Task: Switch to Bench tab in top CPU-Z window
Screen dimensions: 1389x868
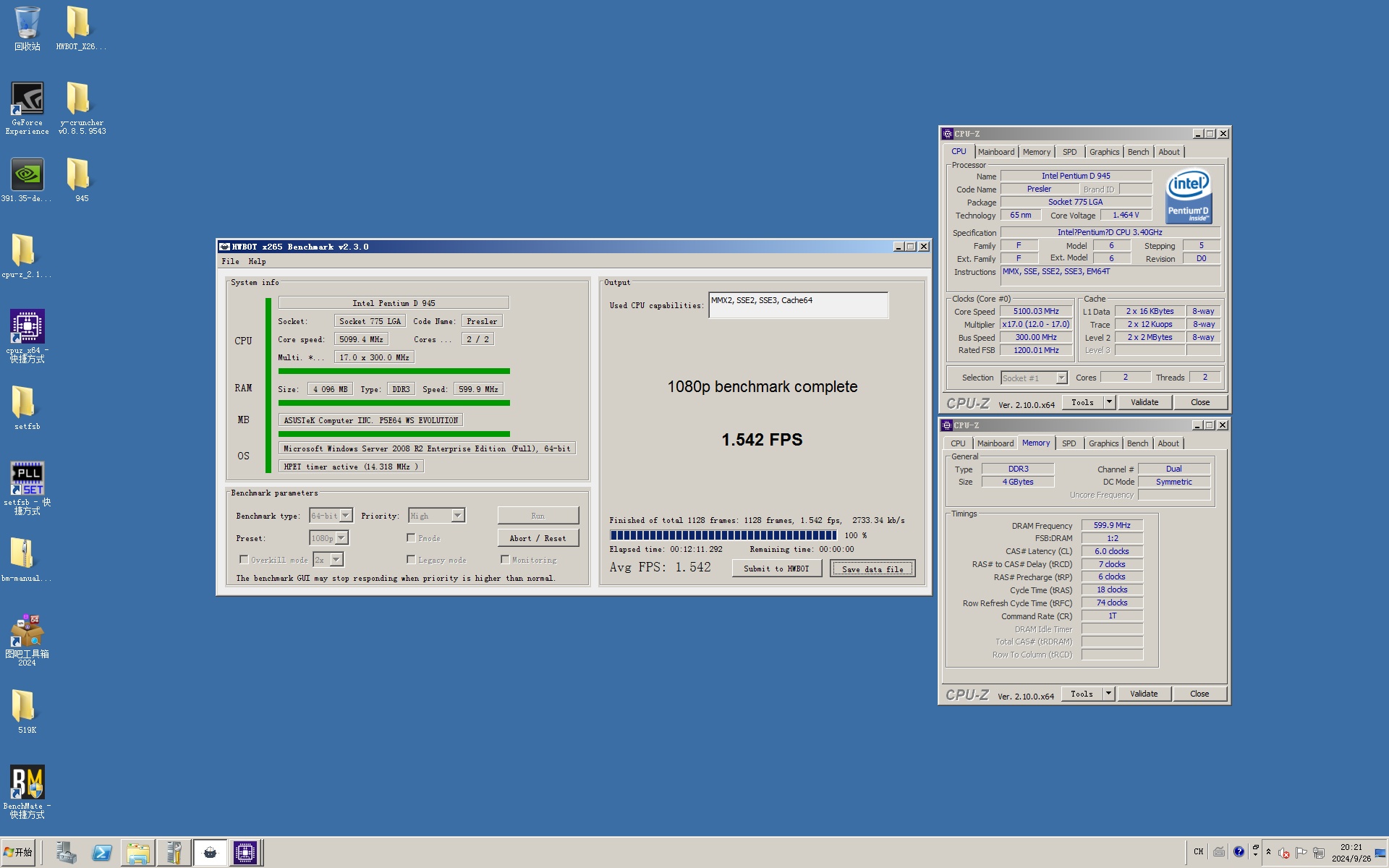Action: click(x=1138, y=152)
